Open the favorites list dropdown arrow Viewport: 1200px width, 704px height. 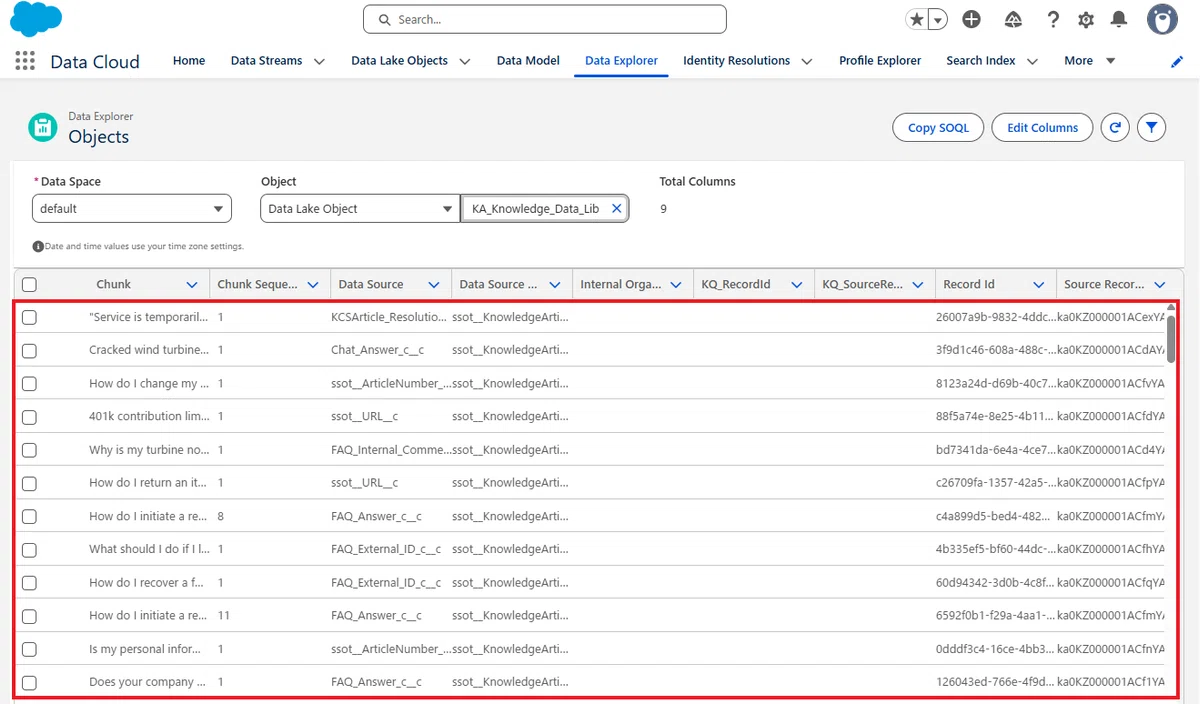point(938,20)
